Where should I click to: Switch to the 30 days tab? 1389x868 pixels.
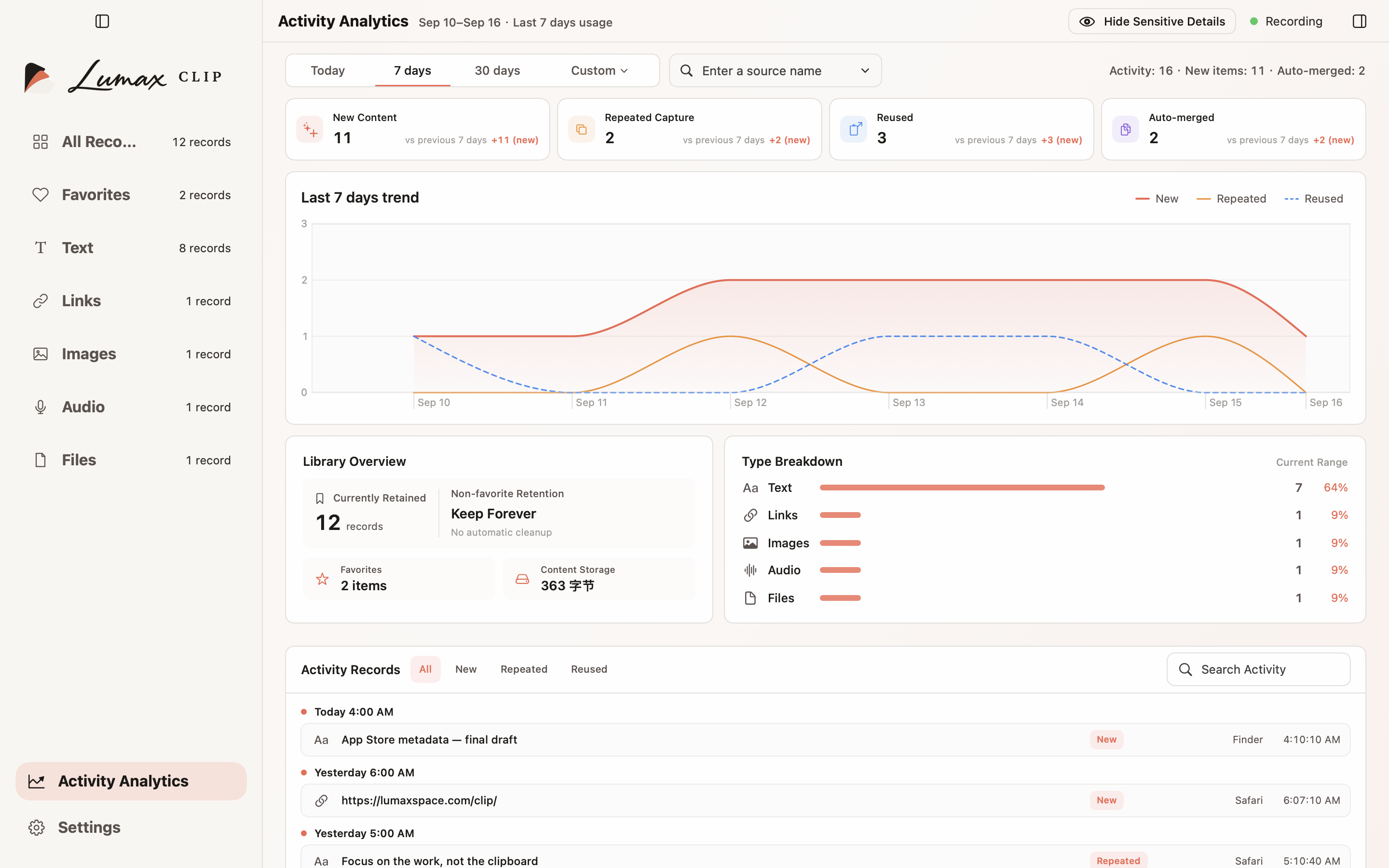click(x=497, y=70)
